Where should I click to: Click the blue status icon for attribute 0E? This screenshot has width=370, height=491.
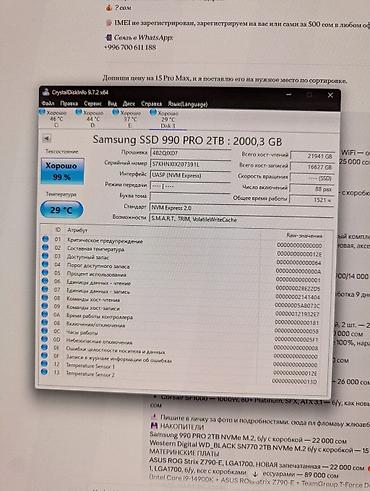click(44, 347)
